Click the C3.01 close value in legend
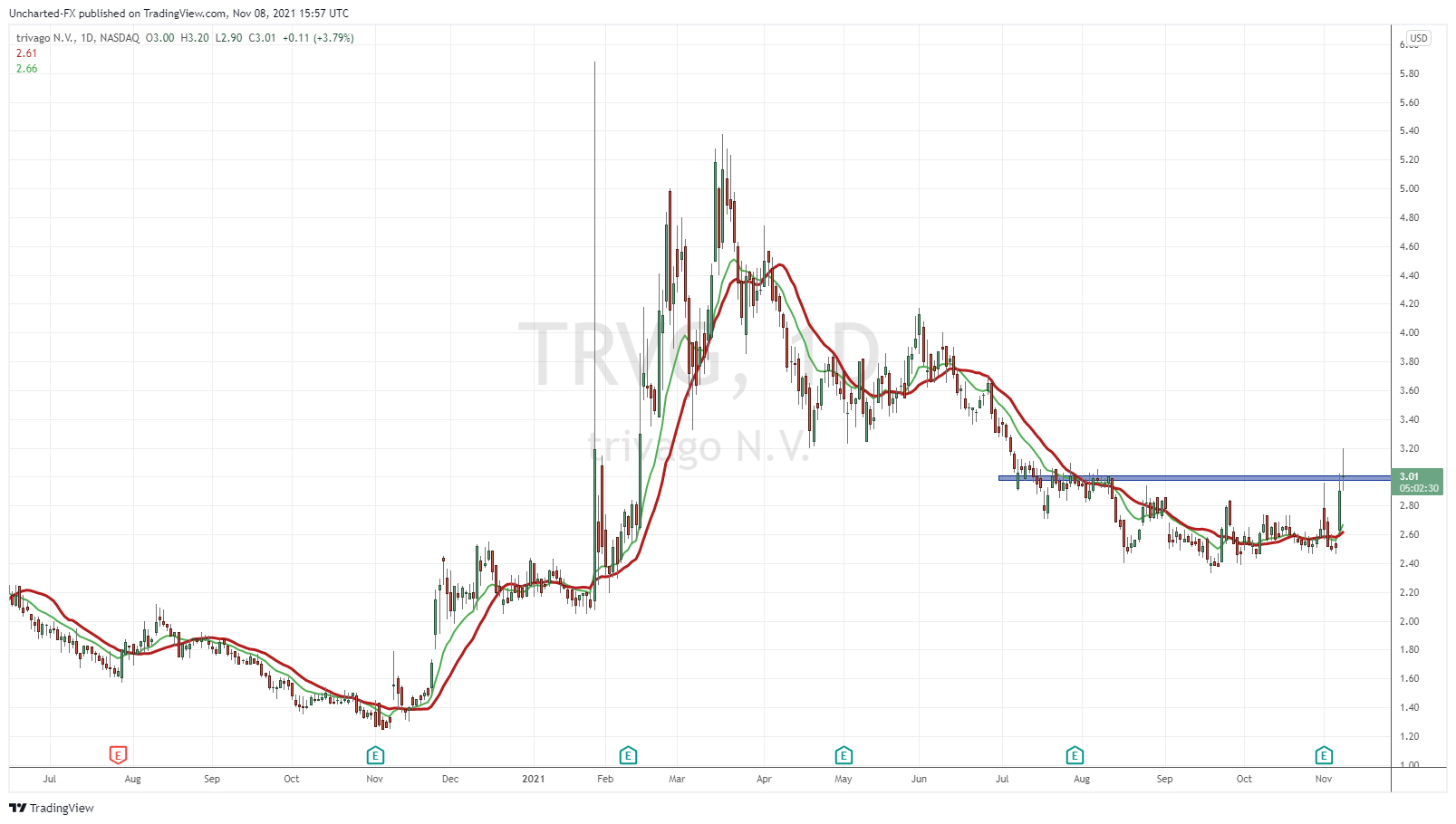This screenshot has width=1456, height=824. 263,38
